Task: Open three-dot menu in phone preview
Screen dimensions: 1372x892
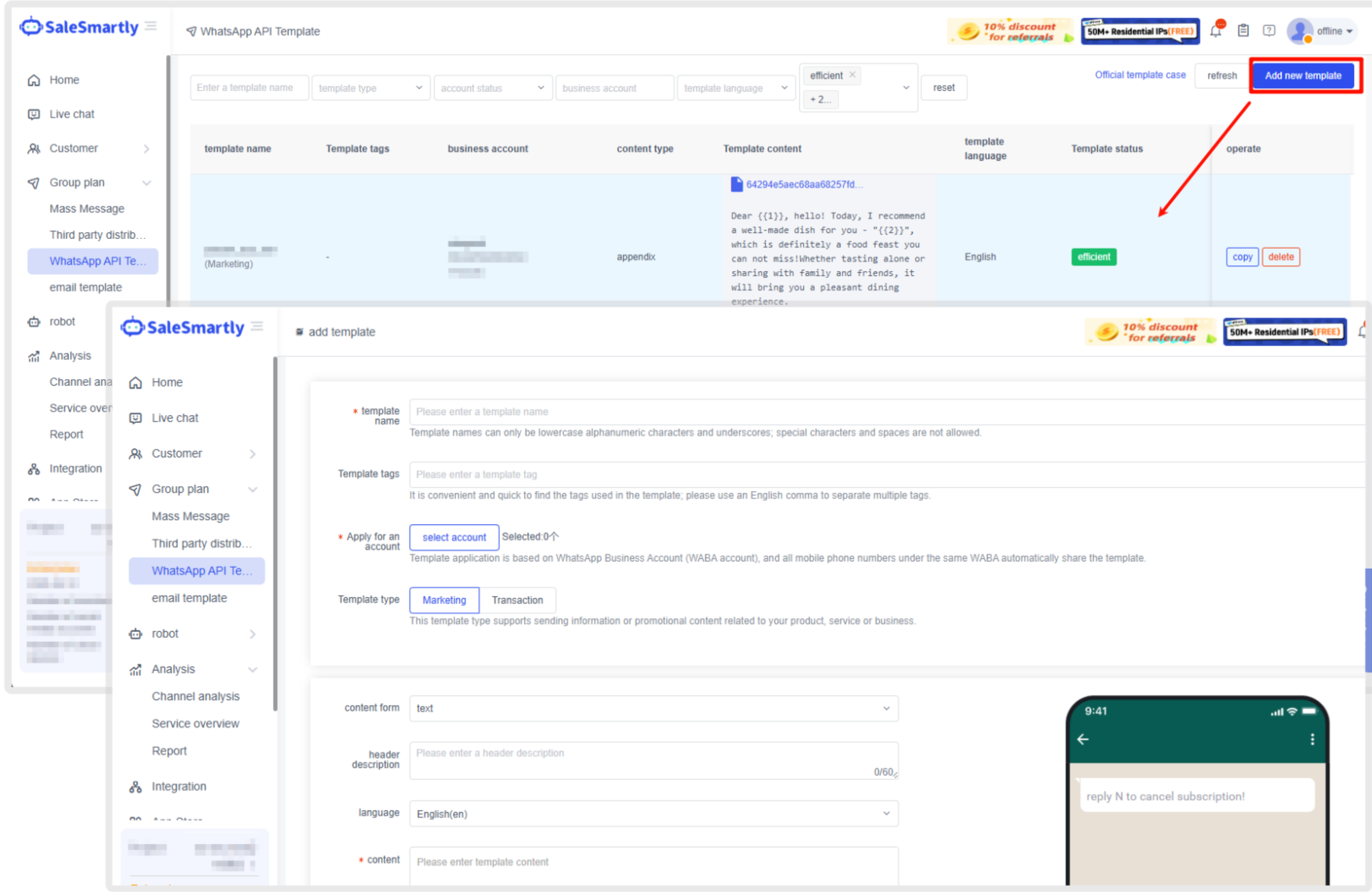Action: click(1312, 739)
